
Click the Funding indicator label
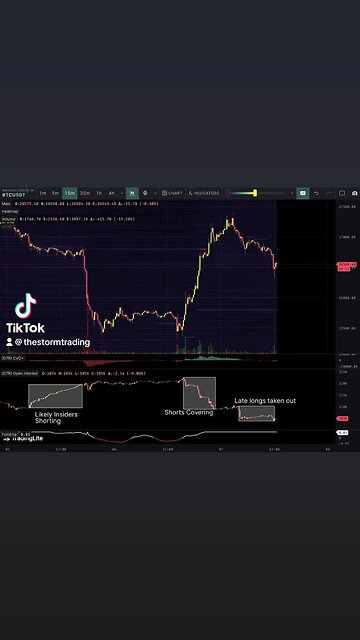tap(9, 434)
